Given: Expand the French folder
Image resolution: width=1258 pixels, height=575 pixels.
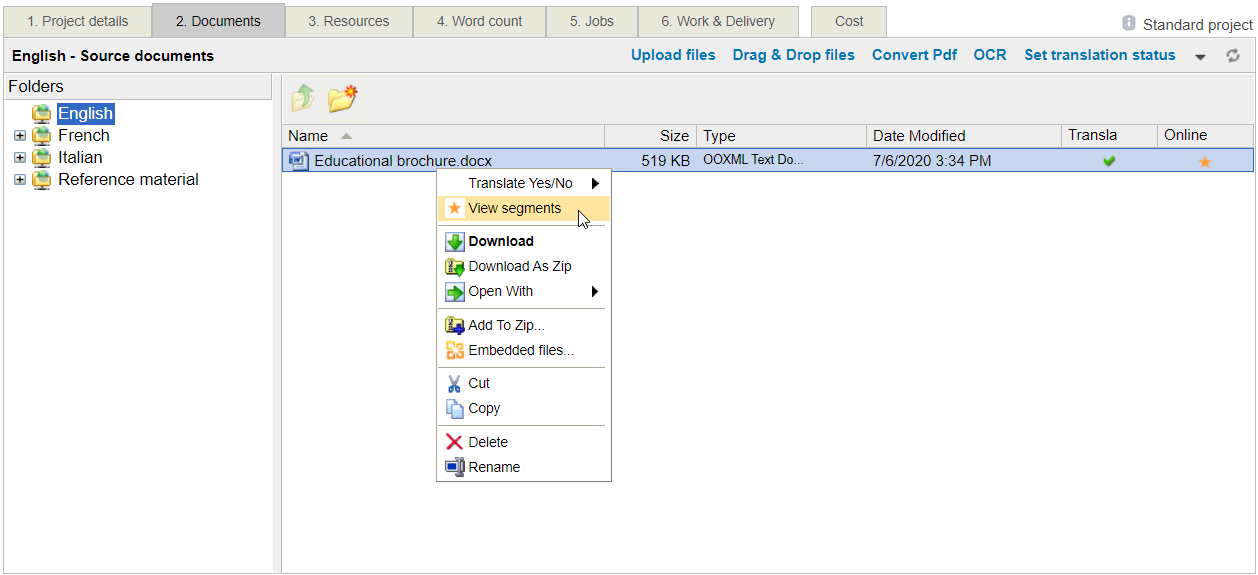Looking at the screenshot, I should [20, 136].
